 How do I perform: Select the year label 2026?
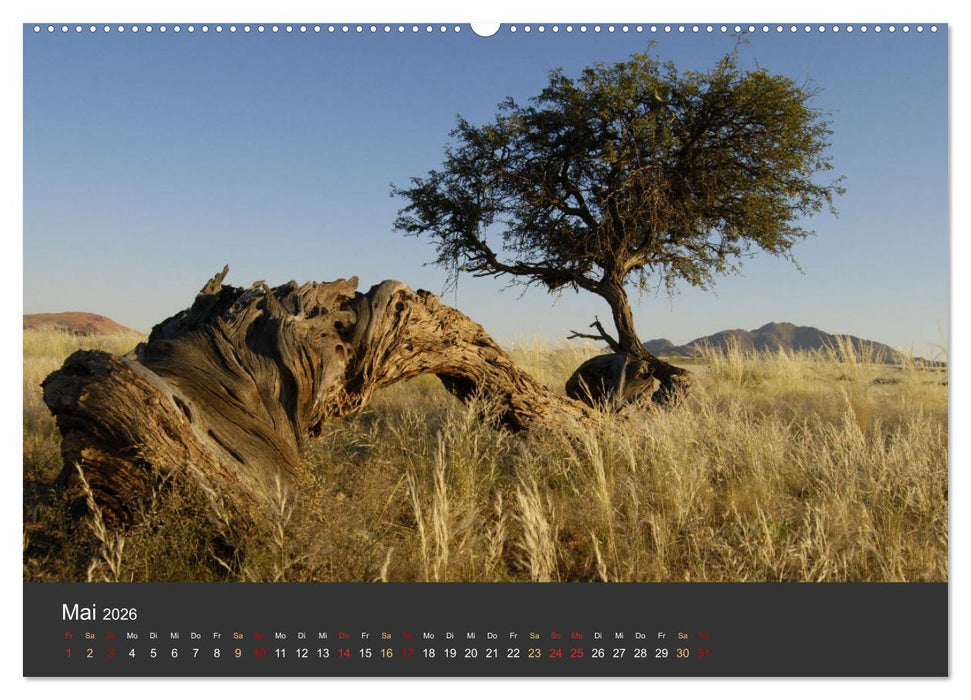[120, 614]
